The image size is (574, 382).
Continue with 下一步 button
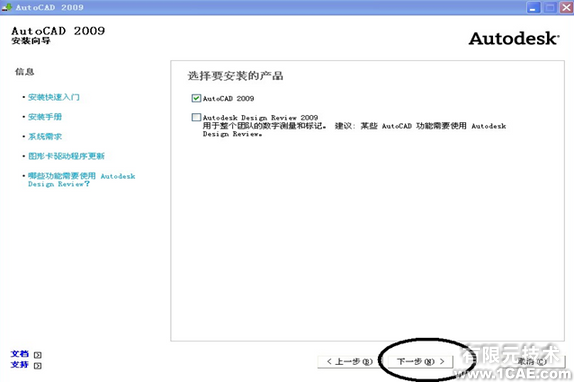420,362
